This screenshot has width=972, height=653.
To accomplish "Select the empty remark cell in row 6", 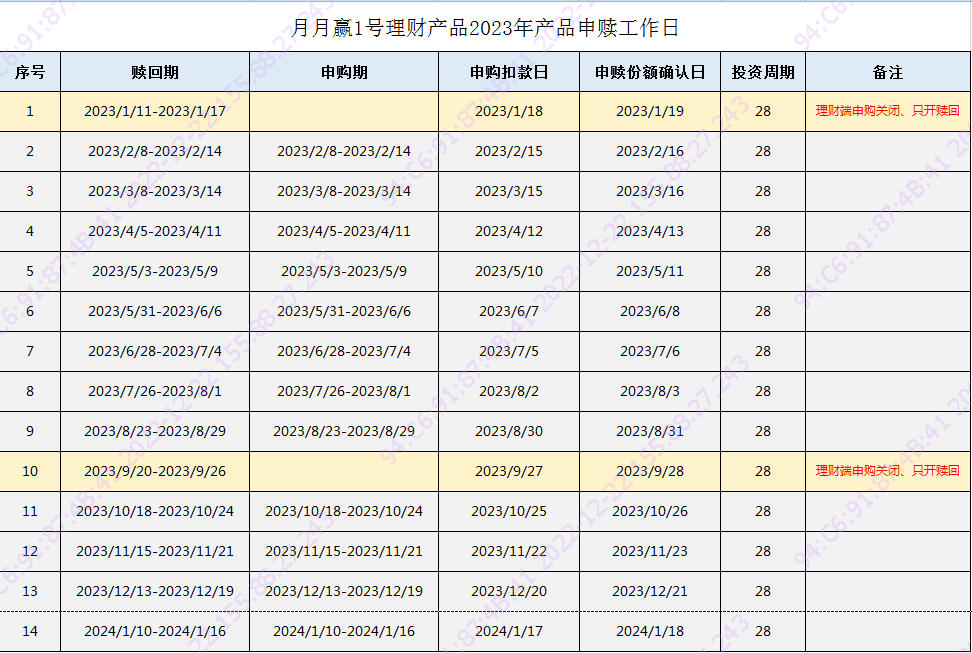I will [x=888, y=311].
